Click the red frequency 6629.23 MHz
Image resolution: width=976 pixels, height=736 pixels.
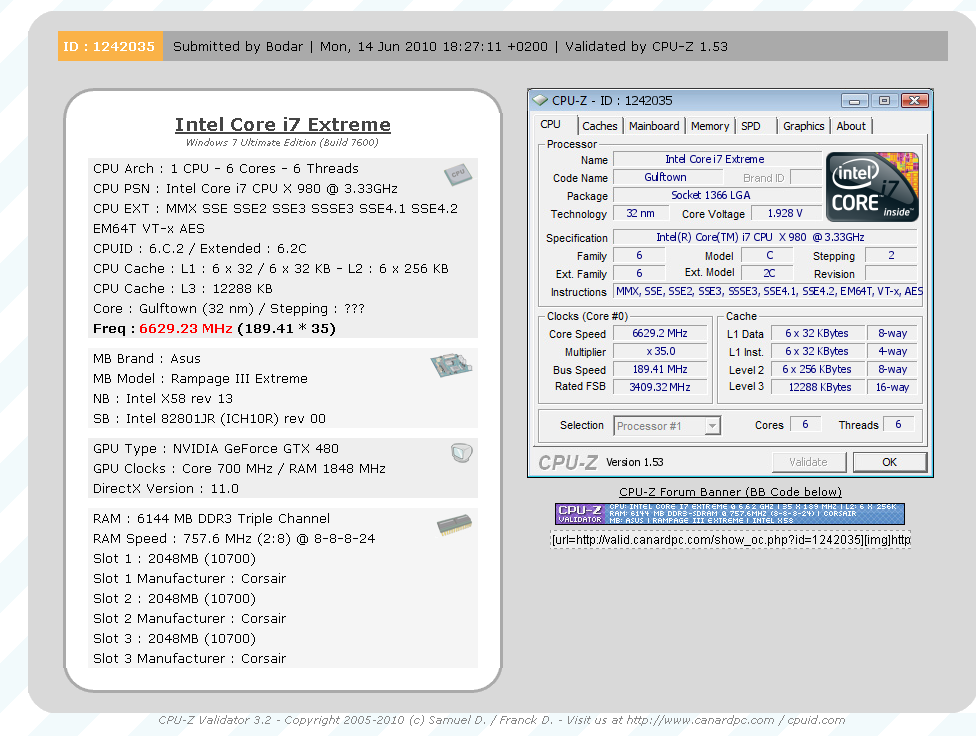[x=185, y=329]
